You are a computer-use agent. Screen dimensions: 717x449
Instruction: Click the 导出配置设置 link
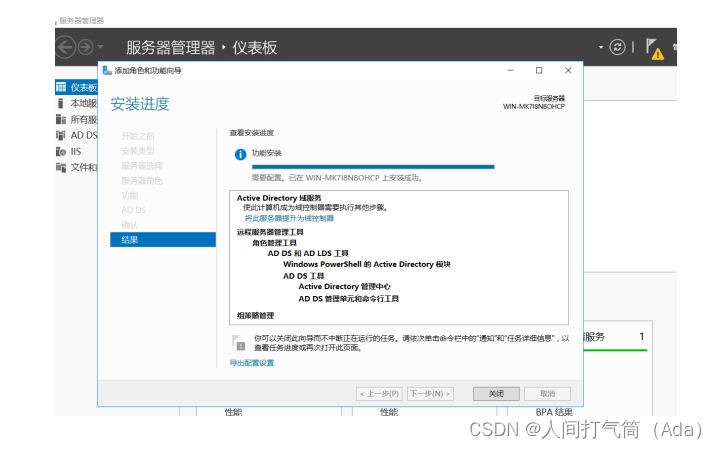[251, 363]
